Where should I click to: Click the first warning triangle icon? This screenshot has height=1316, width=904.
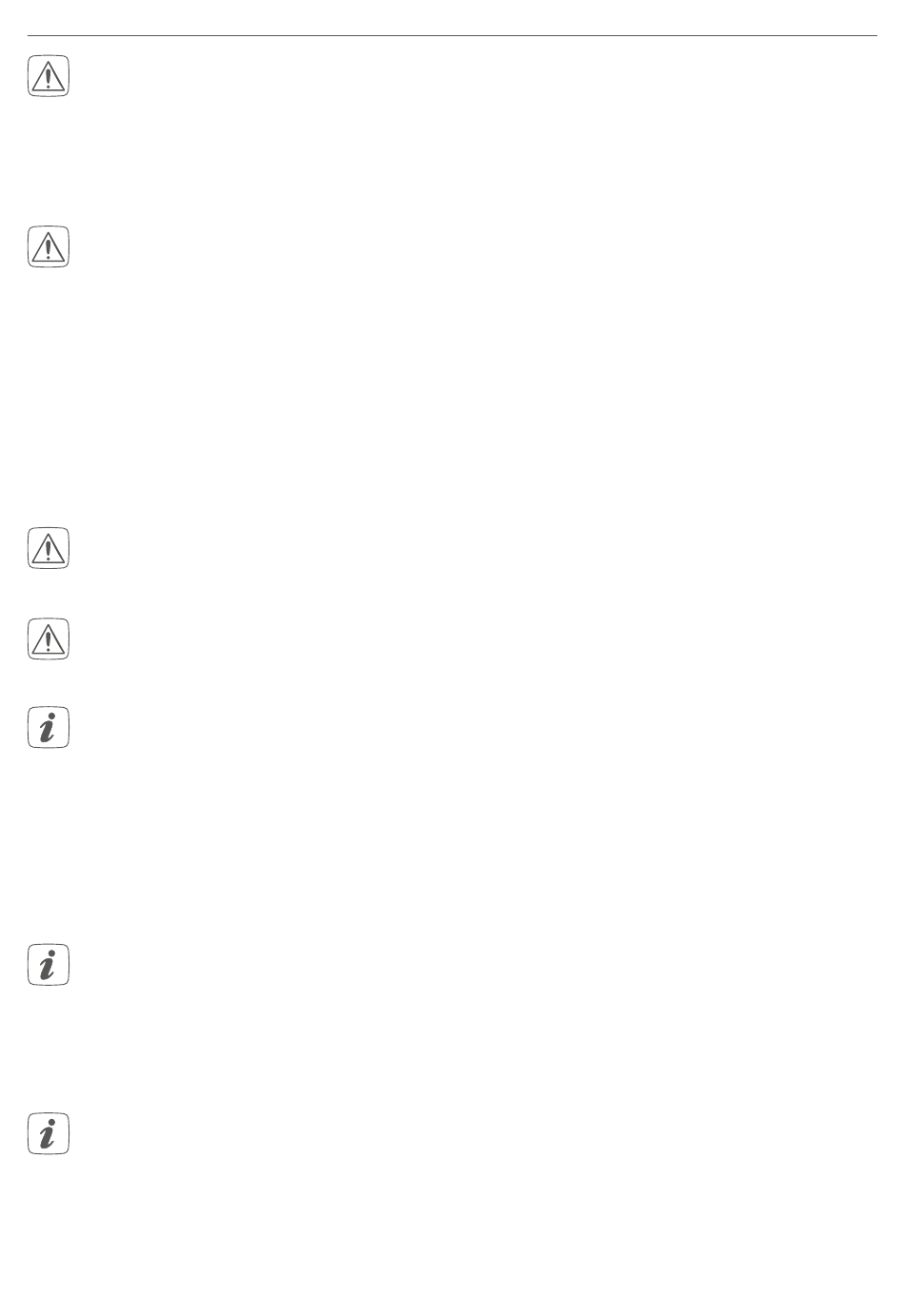tap(48, 76)
